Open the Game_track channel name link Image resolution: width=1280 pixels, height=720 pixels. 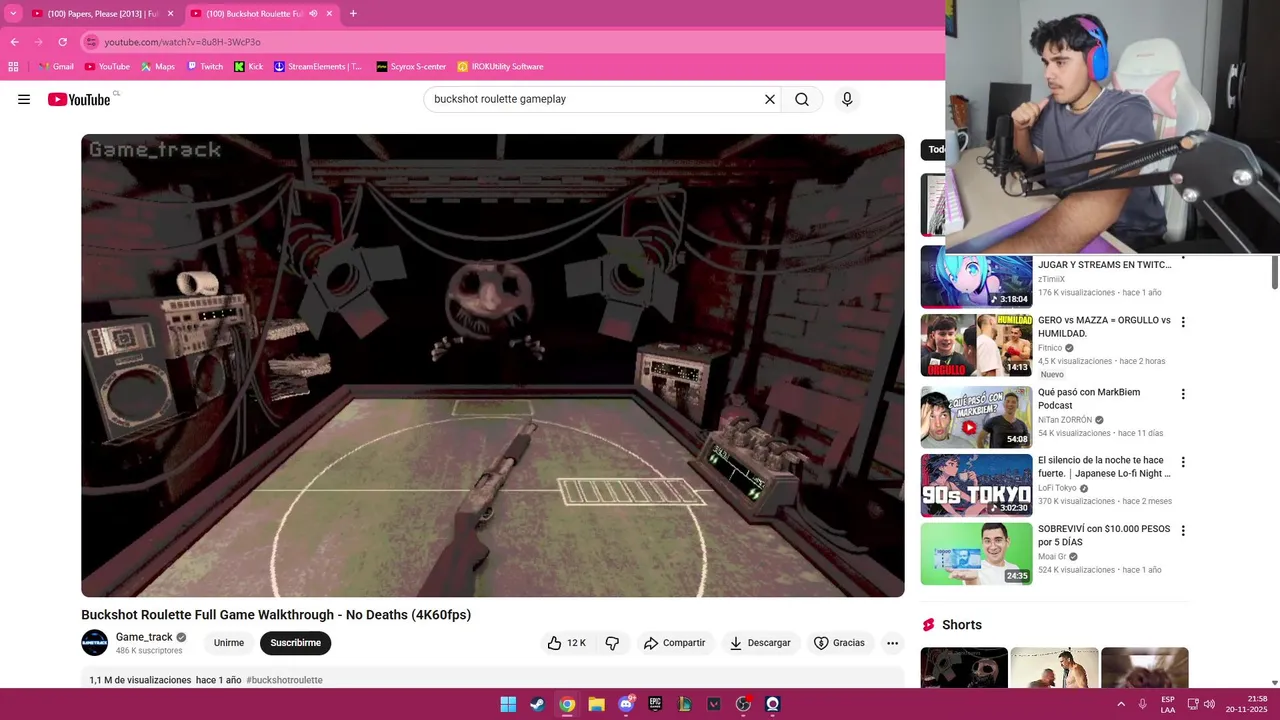tap(144, 637)
